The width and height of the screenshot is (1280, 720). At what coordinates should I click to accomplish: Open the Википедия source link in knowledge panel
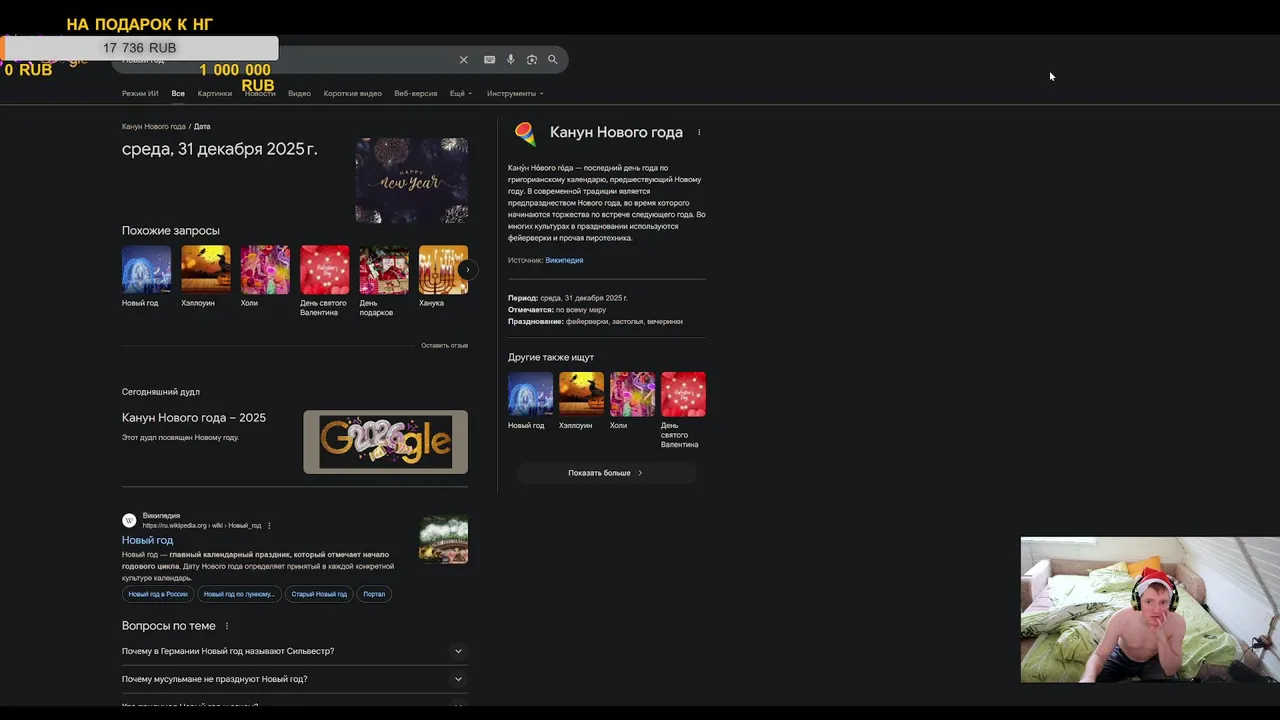point(564,260)
